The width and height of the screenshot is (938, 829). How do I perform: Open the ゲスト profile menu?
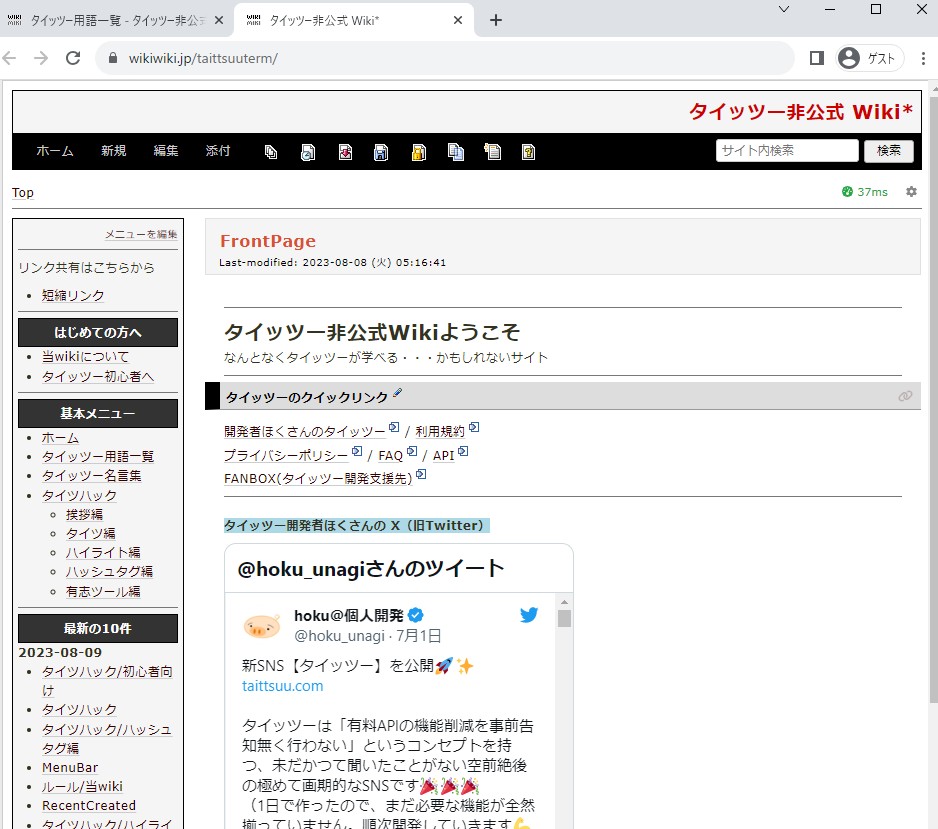tap(869, 58)
